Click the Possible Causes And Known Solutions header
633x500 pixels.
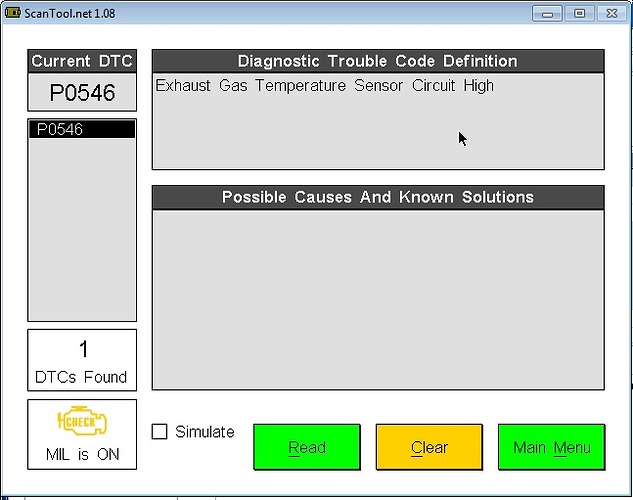[x=378, y=197]
